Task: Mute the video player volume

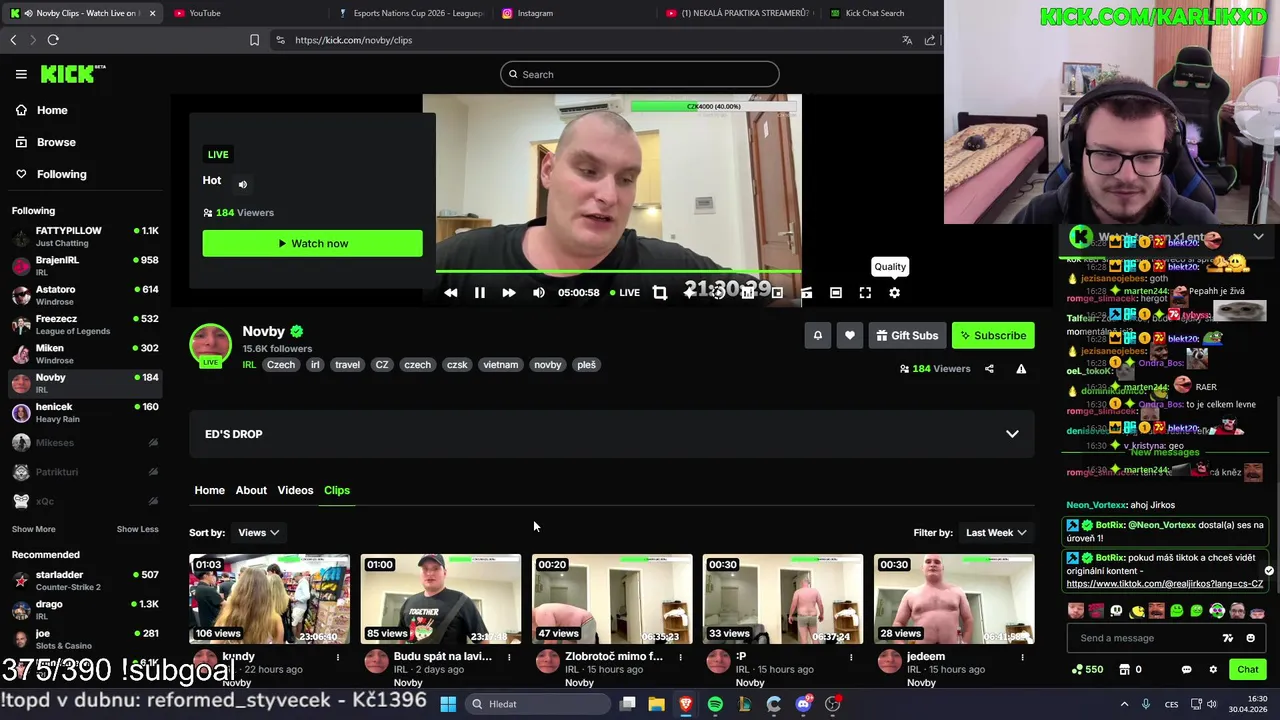Action: [538, 293]
